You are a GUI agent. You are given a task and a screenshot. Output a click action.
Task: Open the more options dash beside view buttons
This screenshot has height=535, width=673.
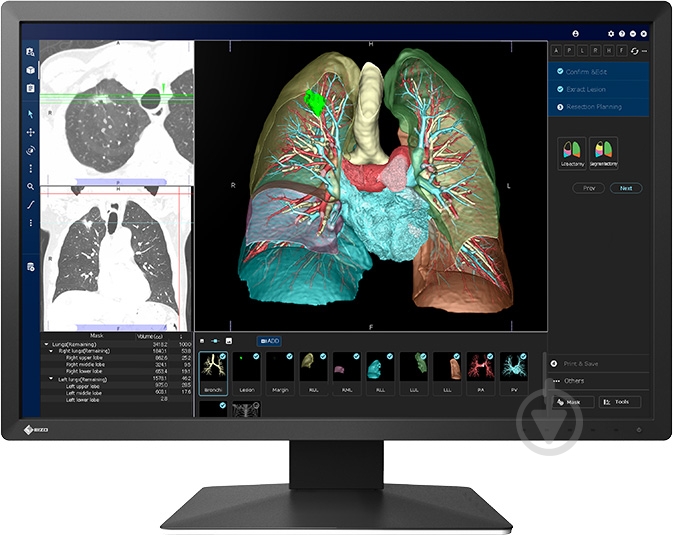pos(645,51)
